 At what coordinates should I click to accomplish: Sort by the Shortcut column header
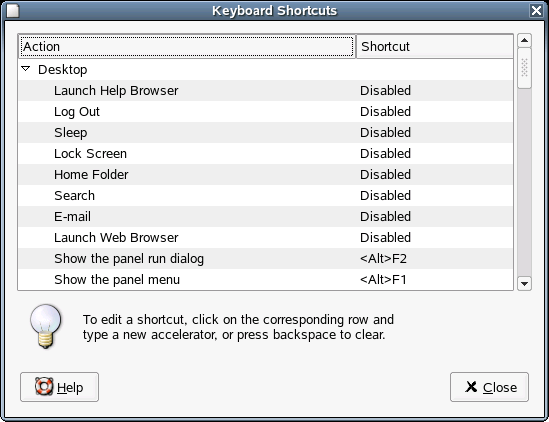click(x=435, y=46)
